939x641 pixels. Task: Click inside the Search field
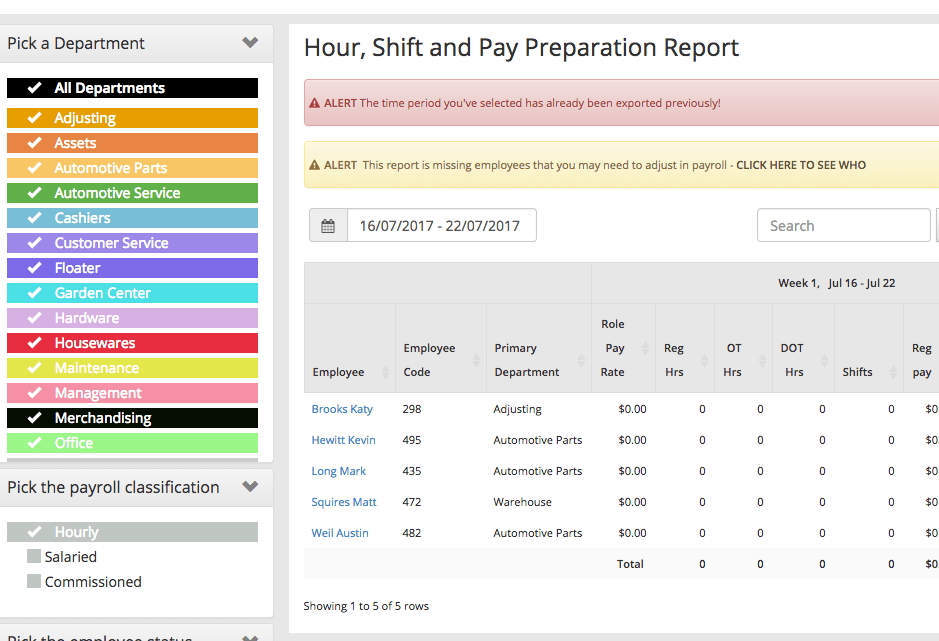coord(843,224)
